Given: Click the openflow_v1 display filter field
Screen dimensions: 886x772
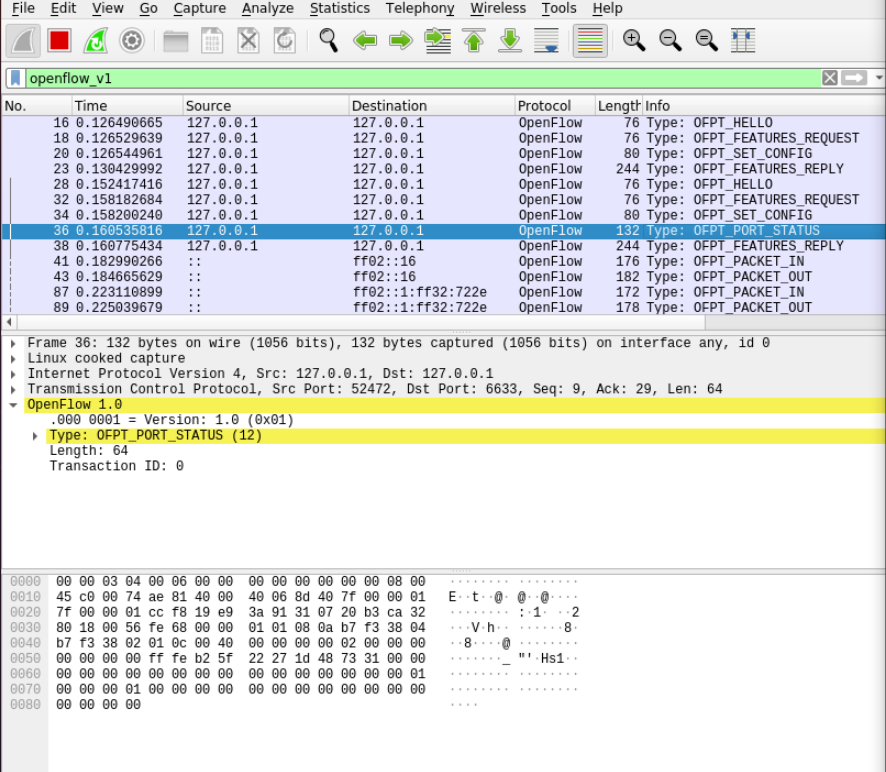Looking at the screenshot, I should (x=423, y=78).
